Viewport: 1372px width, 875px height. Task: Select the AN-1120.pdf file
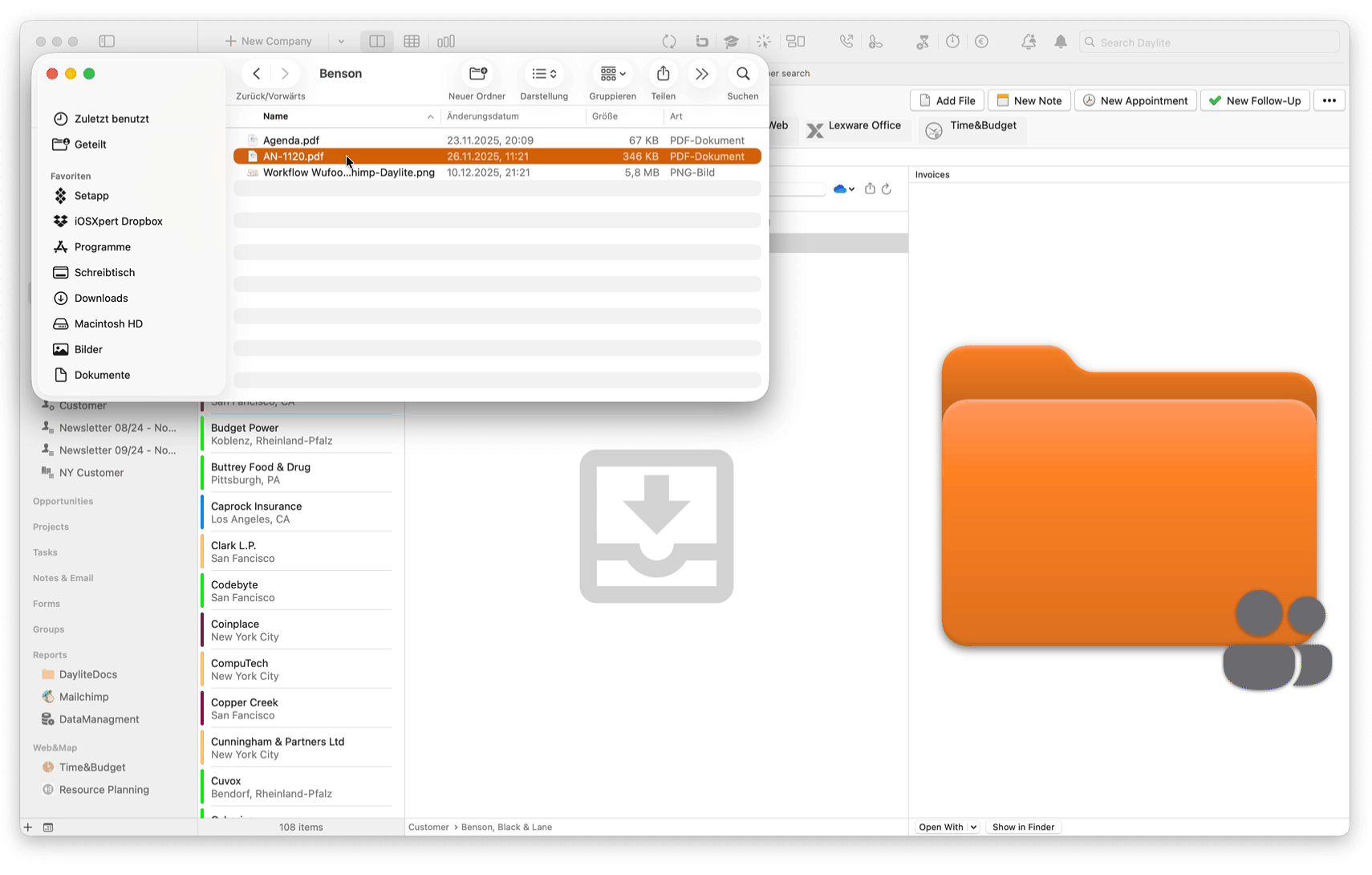pos(497,157)
